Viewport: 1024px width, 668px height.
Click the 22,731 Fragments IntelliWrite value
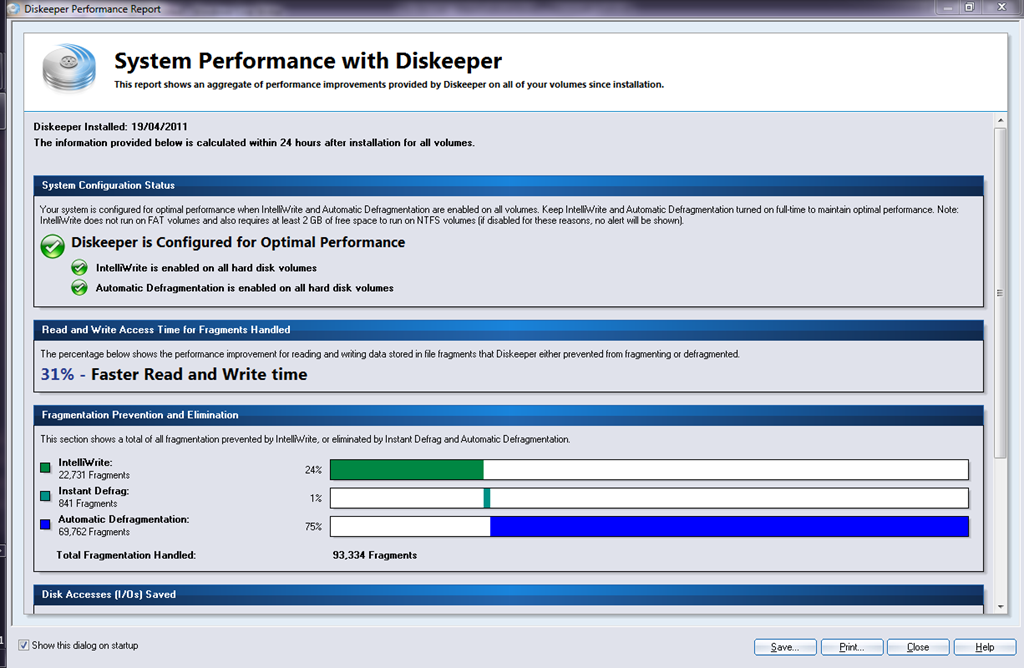tap(94, 475)
